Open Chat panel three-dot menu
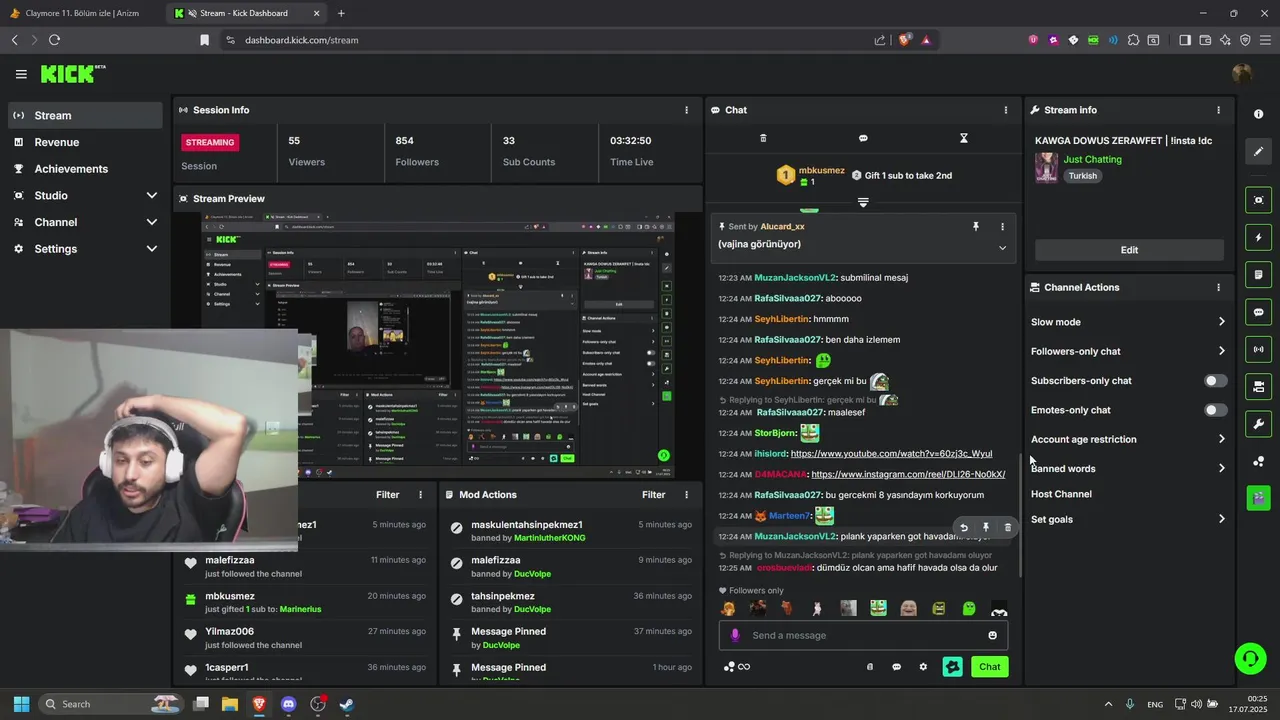Image resolution: width=1280 pixels, height=720 pixels. click(1006, 110)
